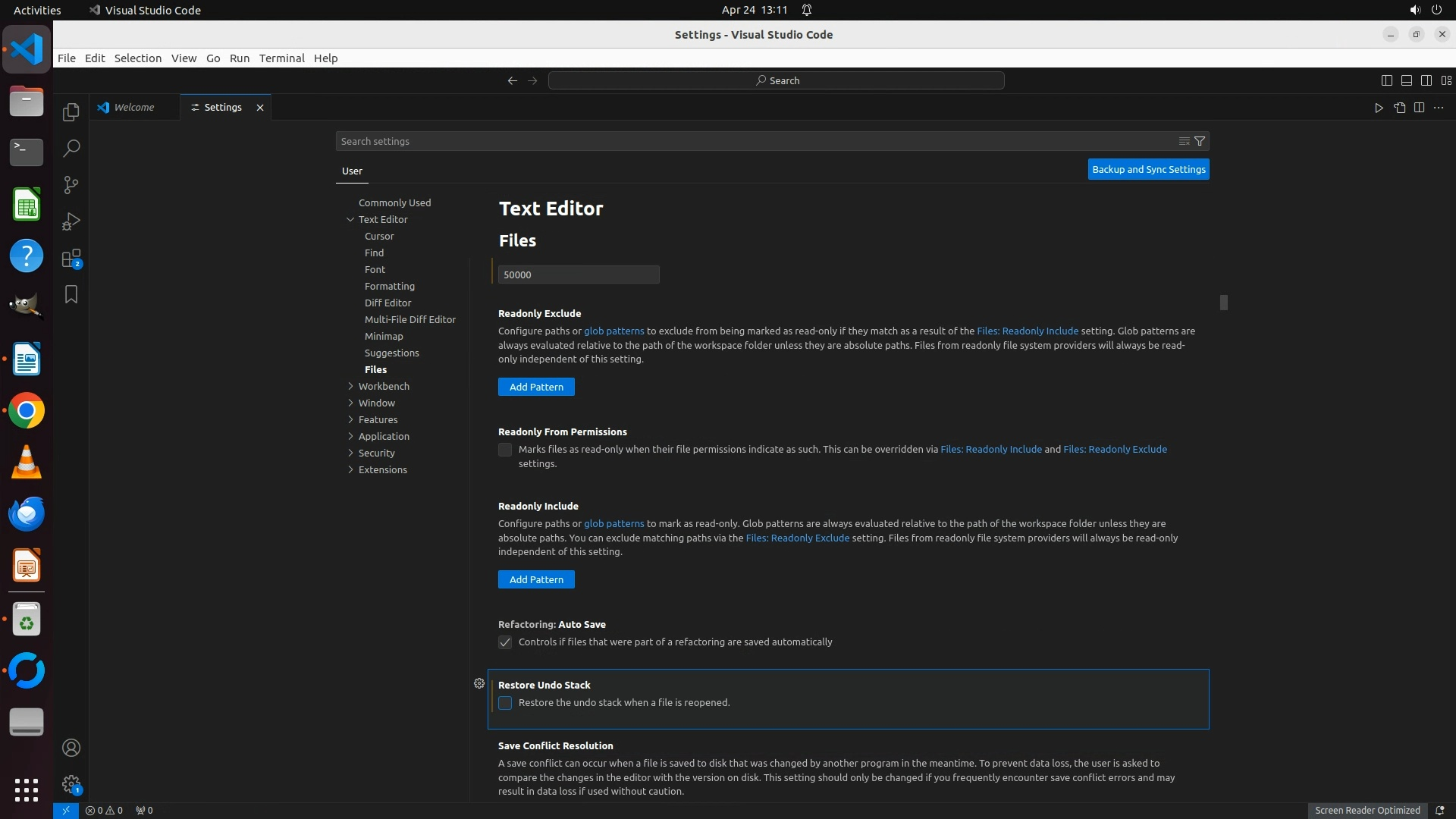Open the Manage gear in activity bar
The height and width of the screenshot is (819, 1456).
point(71,784)
